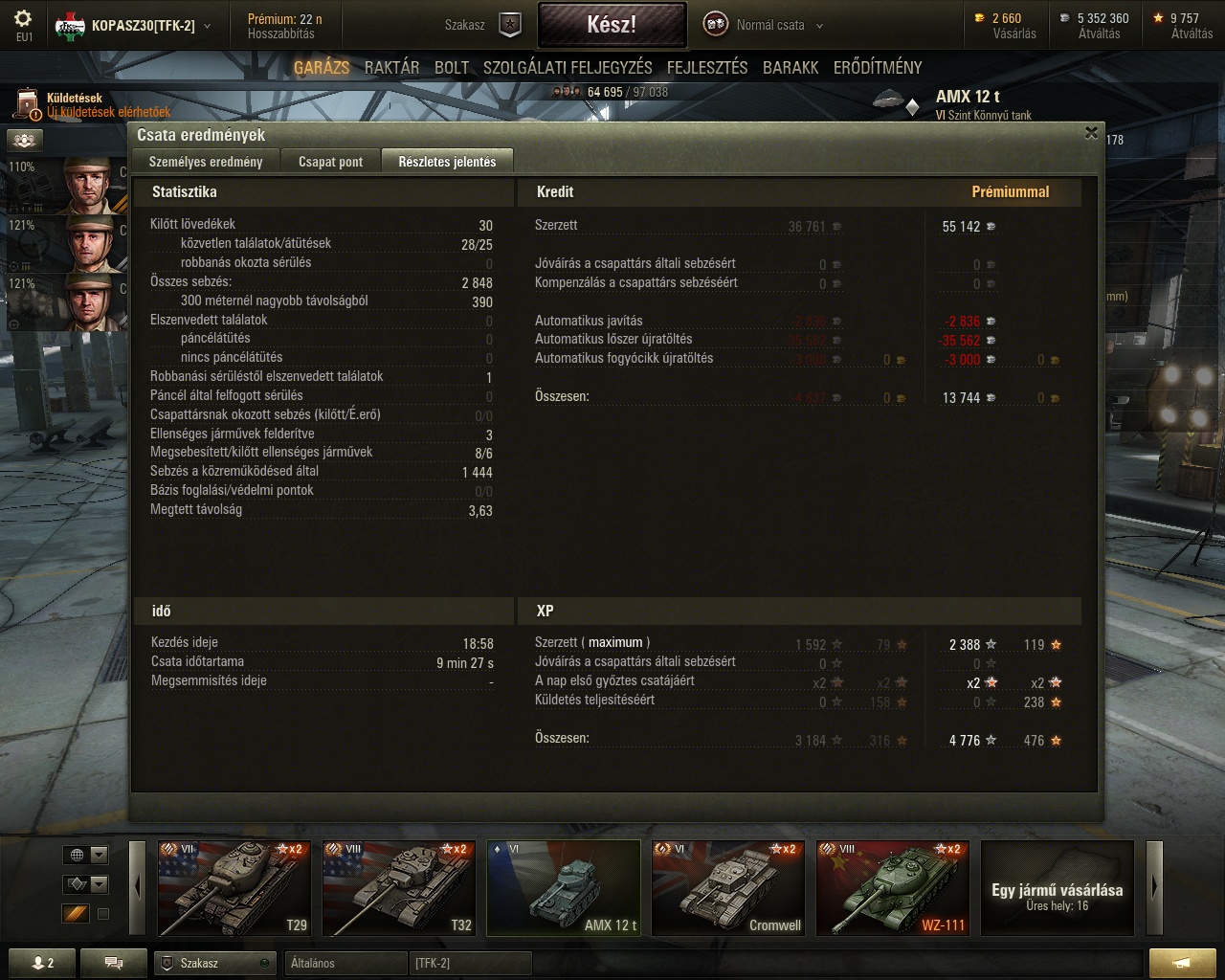Viewport: 1225px width, 980px height.
Task: Switch to Személyes eredmény tab
Action: pos(207,161)
